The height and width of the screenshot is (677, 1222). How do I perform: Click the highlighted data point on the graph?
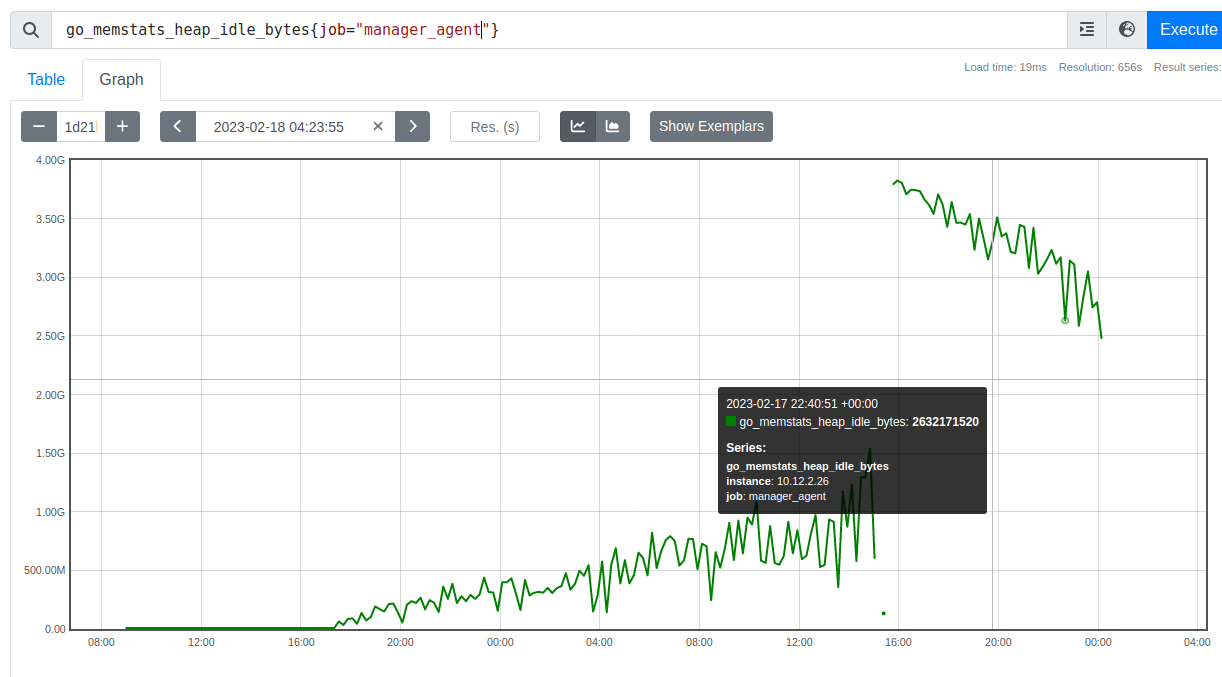click(x=1064, y=320)
